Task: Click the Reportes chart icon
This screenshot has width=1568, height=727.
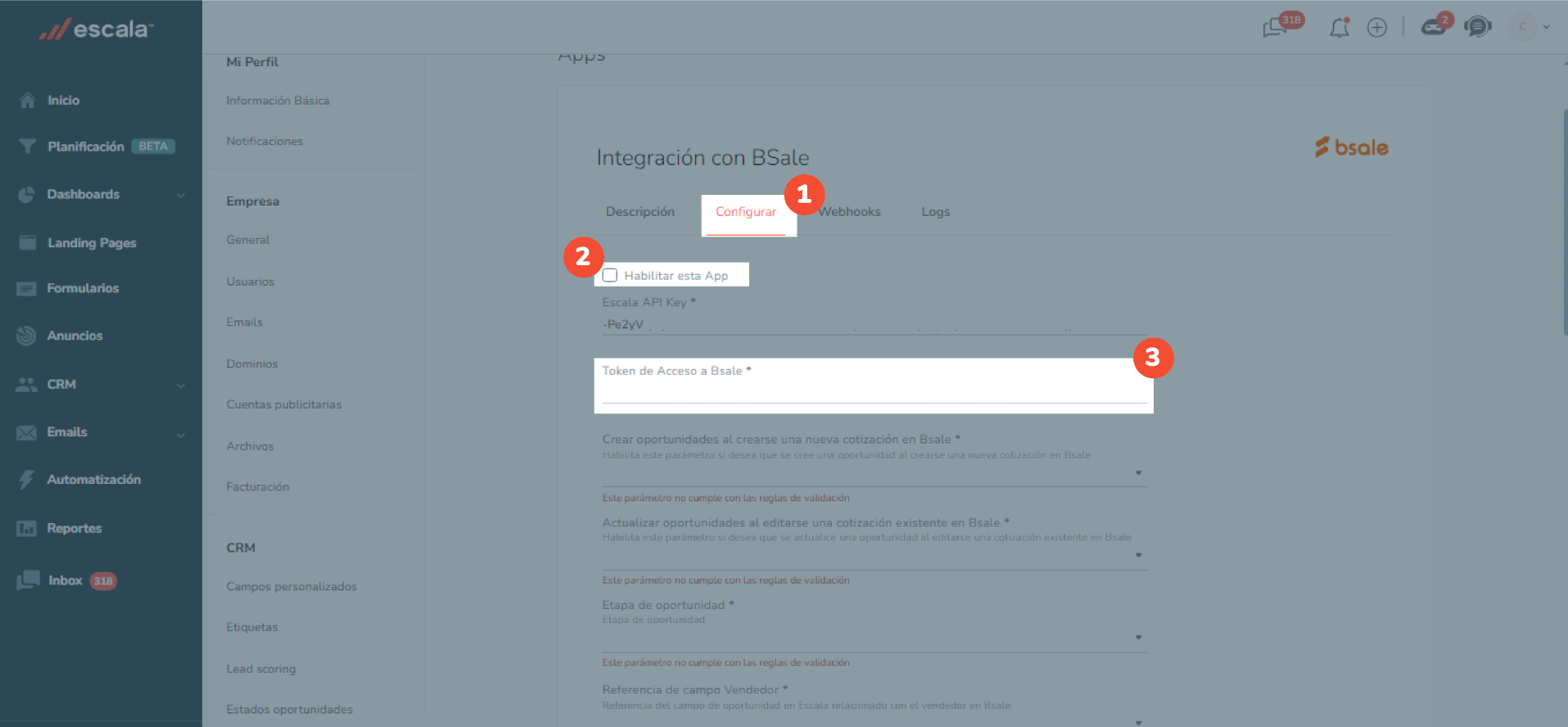Action: 26,528
